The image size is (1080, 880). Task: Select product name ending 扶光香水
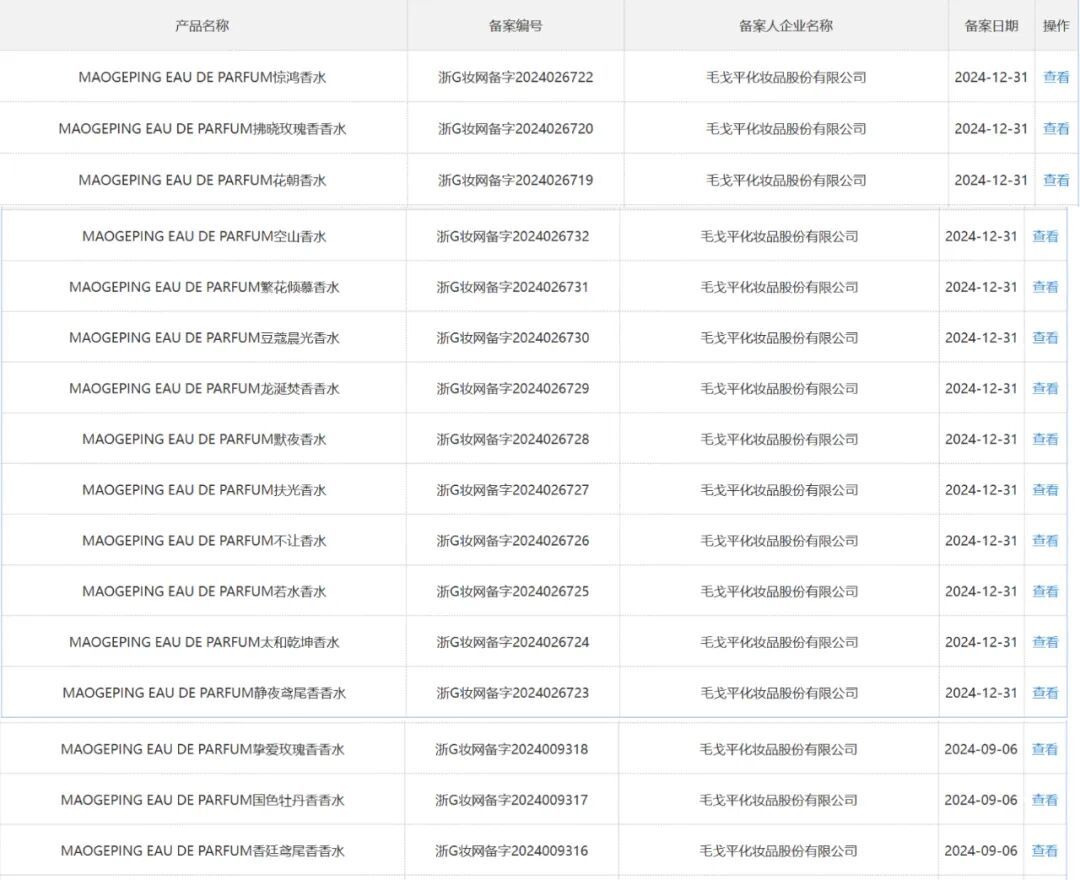click(204, 490)
